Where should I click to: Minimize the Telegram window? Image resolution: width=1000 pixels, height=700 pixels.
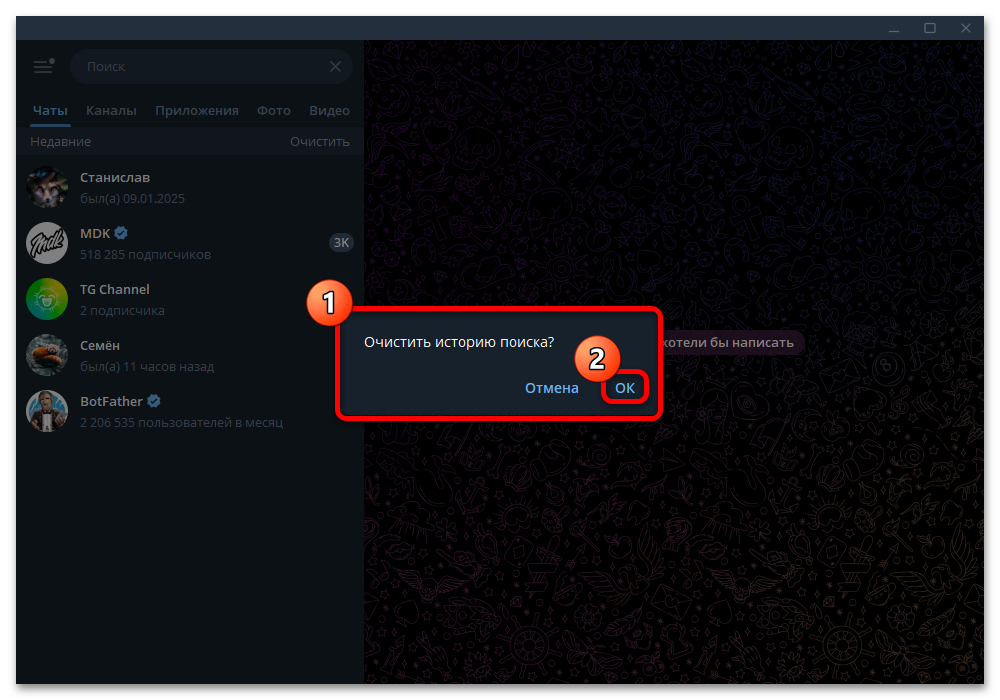[x=894, y=29]
